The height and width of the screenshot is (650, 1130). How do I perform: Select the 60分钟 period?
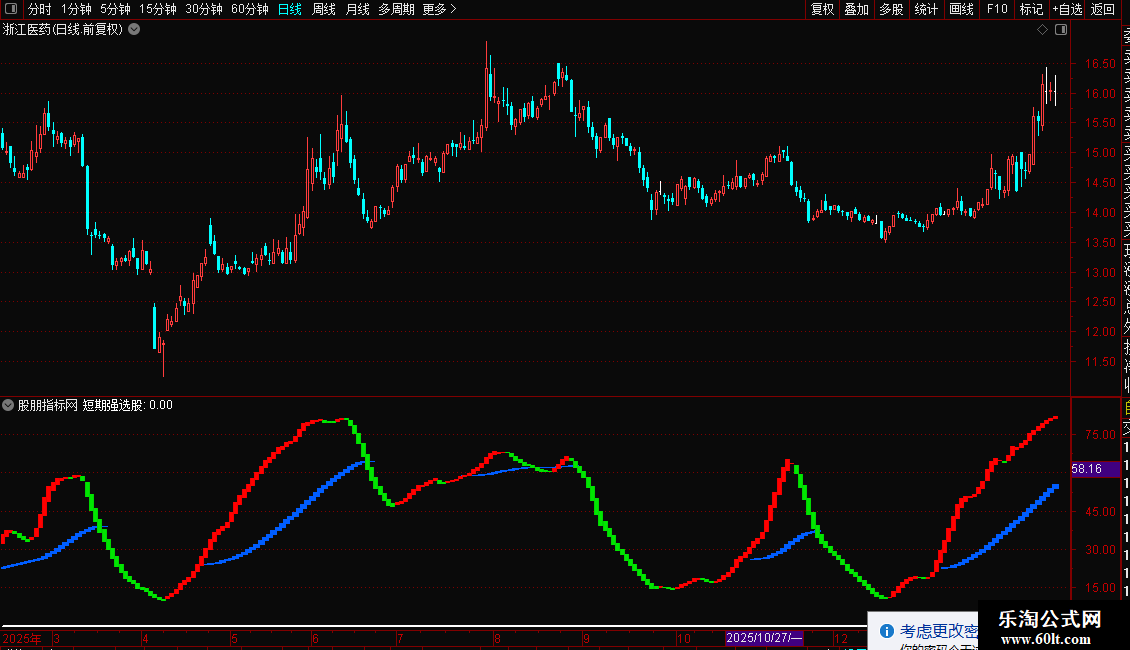pos(250,9)
